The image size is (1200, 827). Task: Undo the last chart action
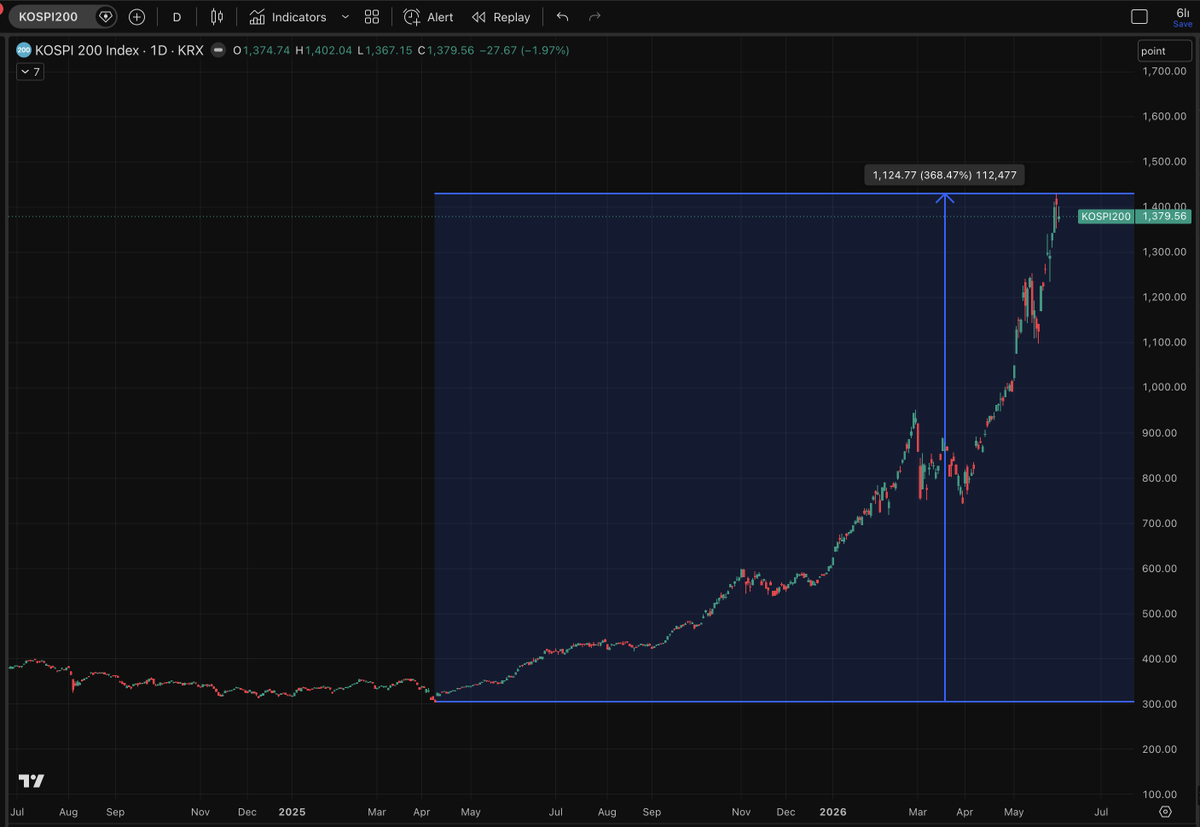coord(563,17)
